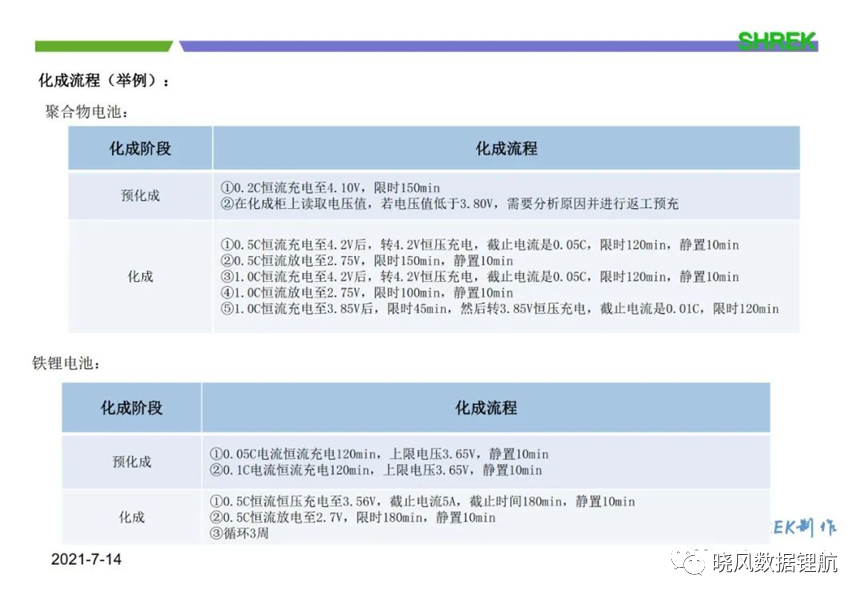Select line ④1.0C恒流放电至2.75V，限时100min

367,292
